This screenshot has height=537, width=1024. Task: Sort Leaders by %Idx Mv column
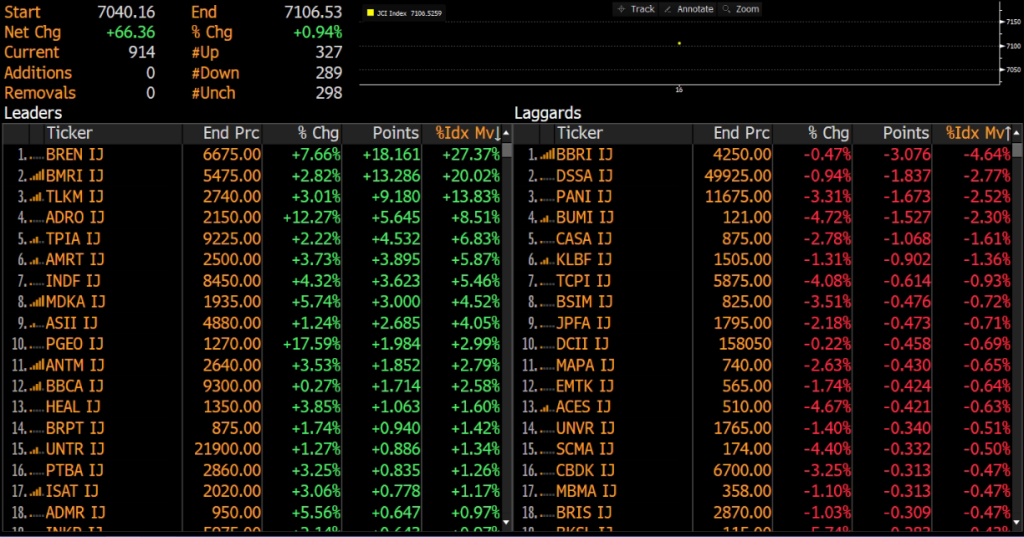[x=468, y=133]
